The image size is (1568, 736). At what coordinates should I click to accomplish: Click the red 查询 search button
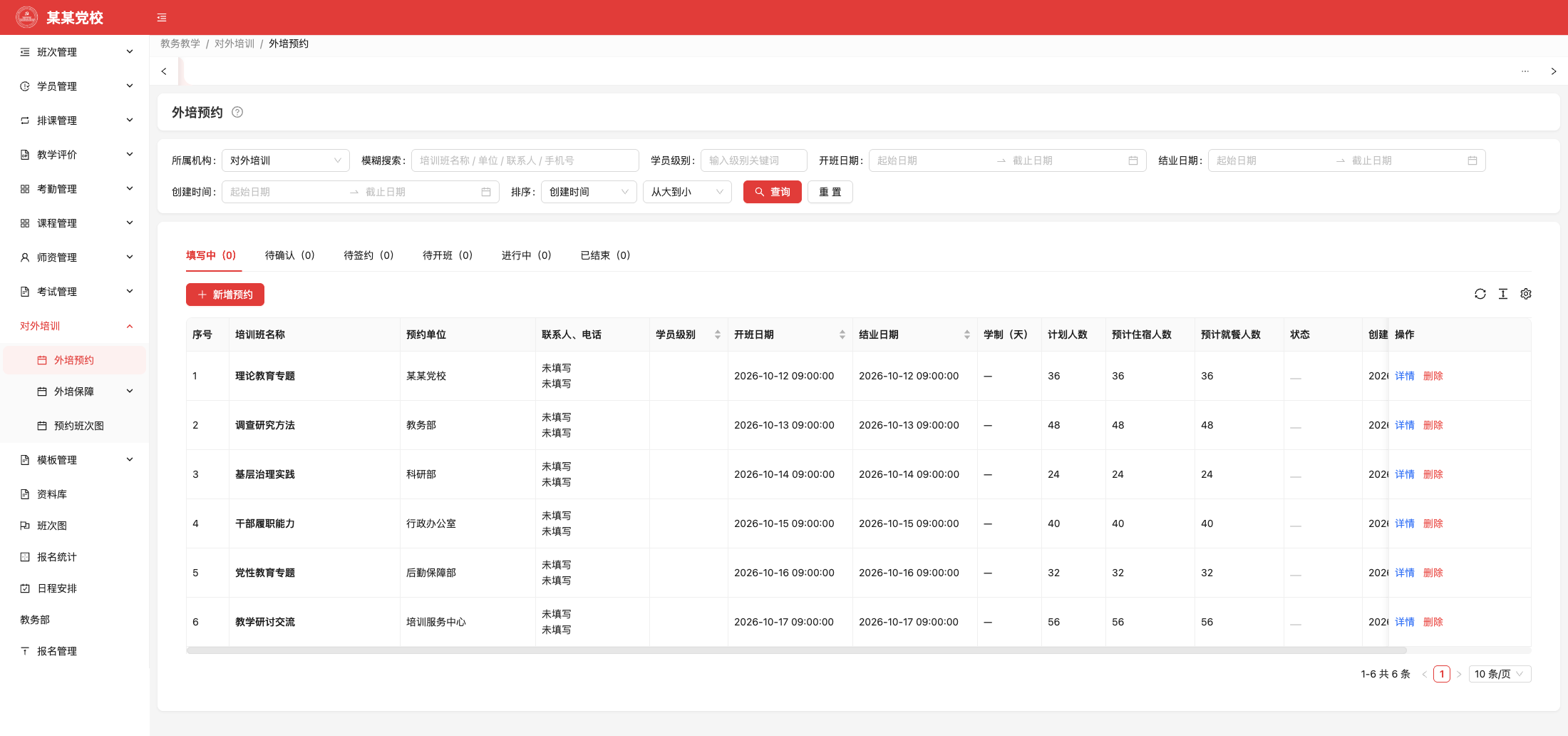772,192
